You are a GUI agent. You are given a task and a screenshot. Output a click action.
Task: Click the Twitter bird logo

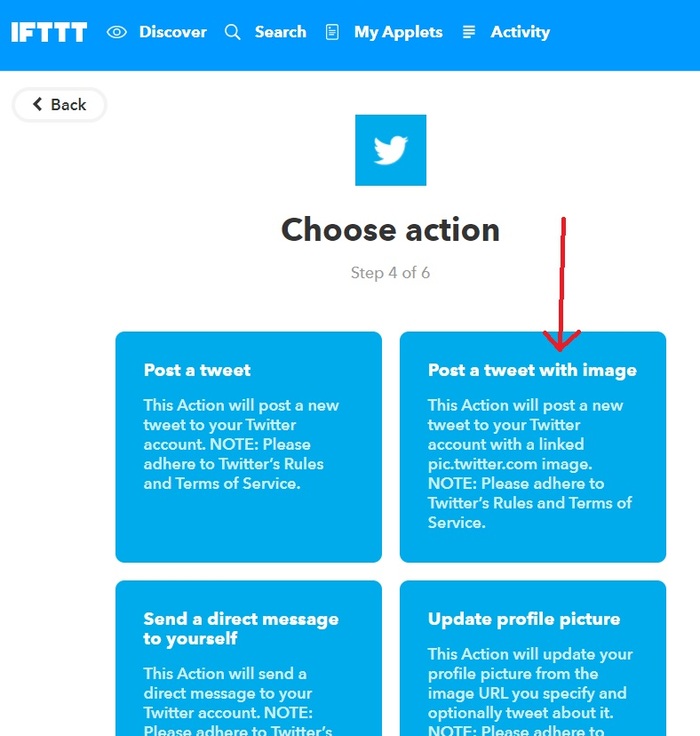[390, 150]
